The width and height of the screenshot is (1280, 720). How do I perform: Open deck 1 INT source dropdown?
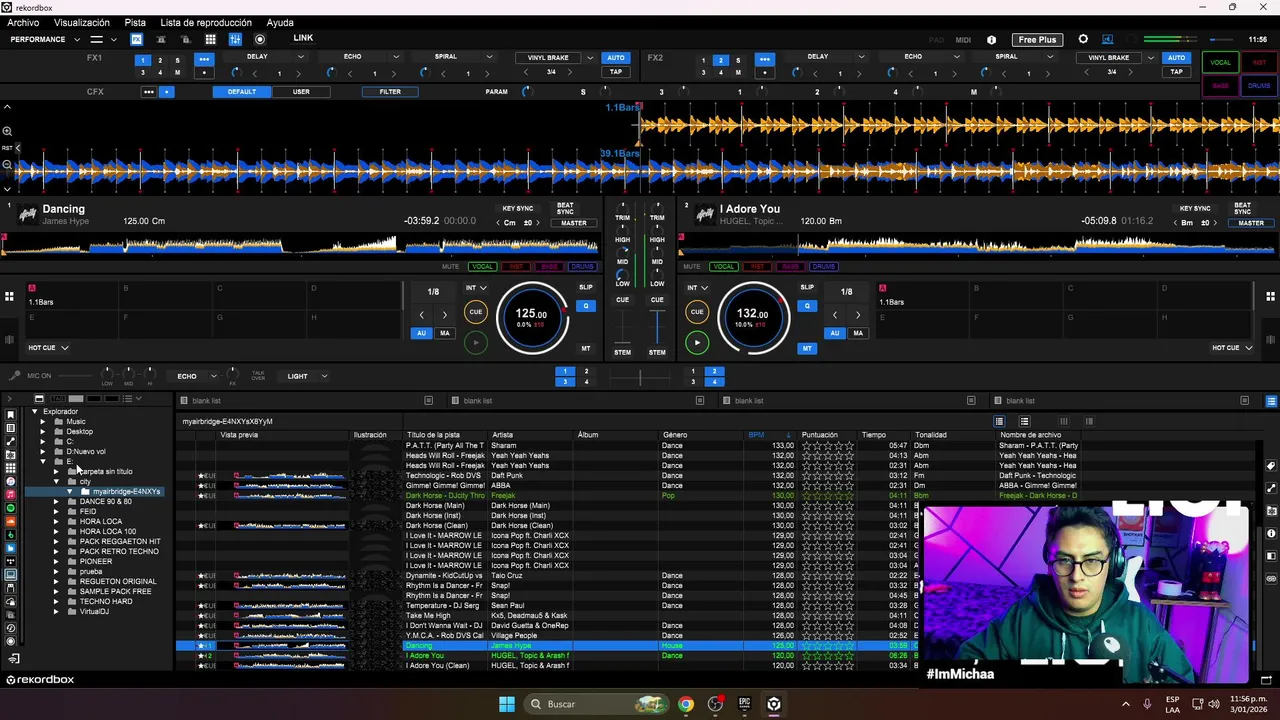[476, 288]
